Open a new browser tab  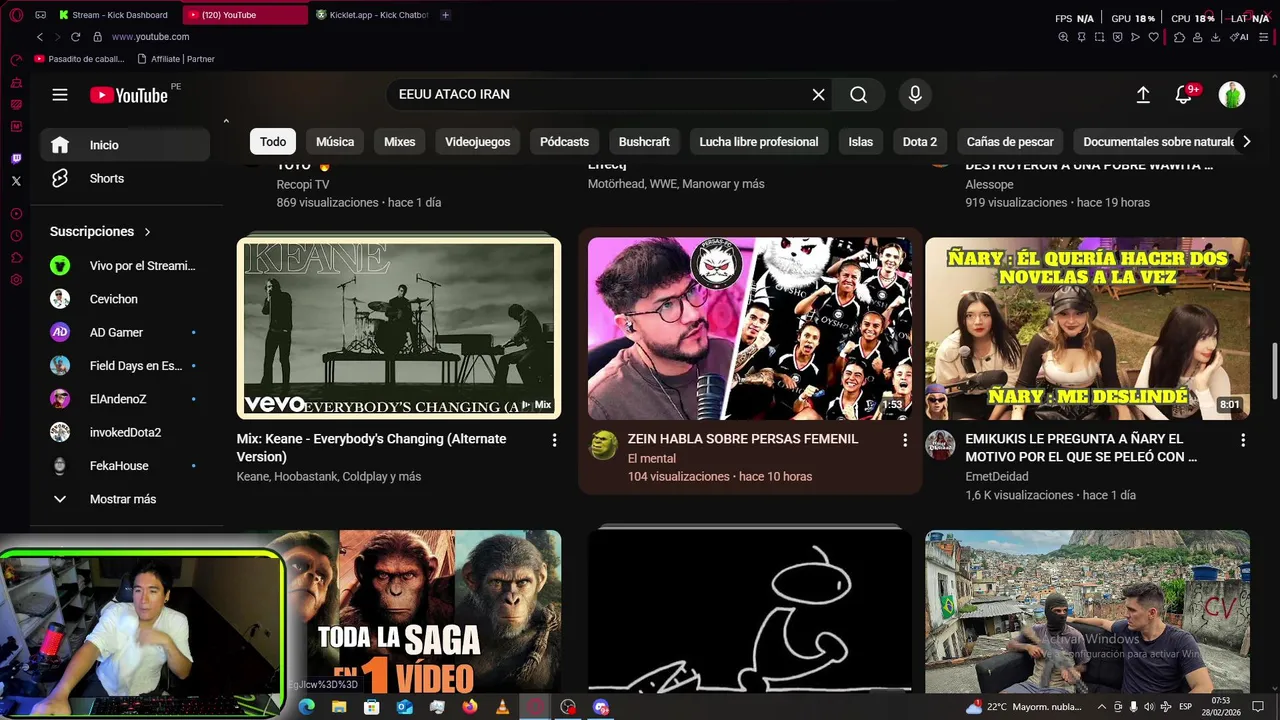pos(445,15)
